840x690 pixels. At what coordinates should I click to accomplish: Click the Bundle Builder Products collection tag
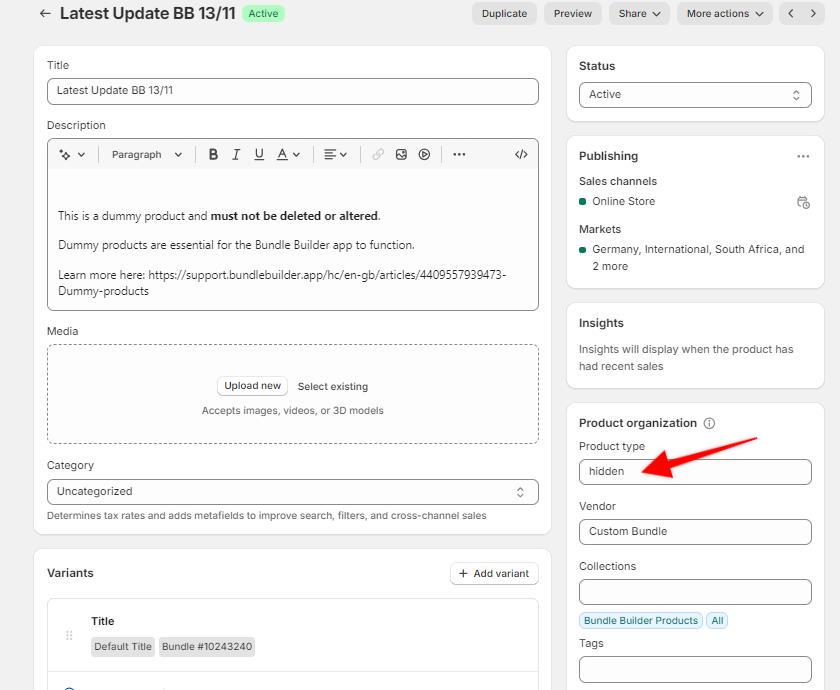(x=641, y=620)
